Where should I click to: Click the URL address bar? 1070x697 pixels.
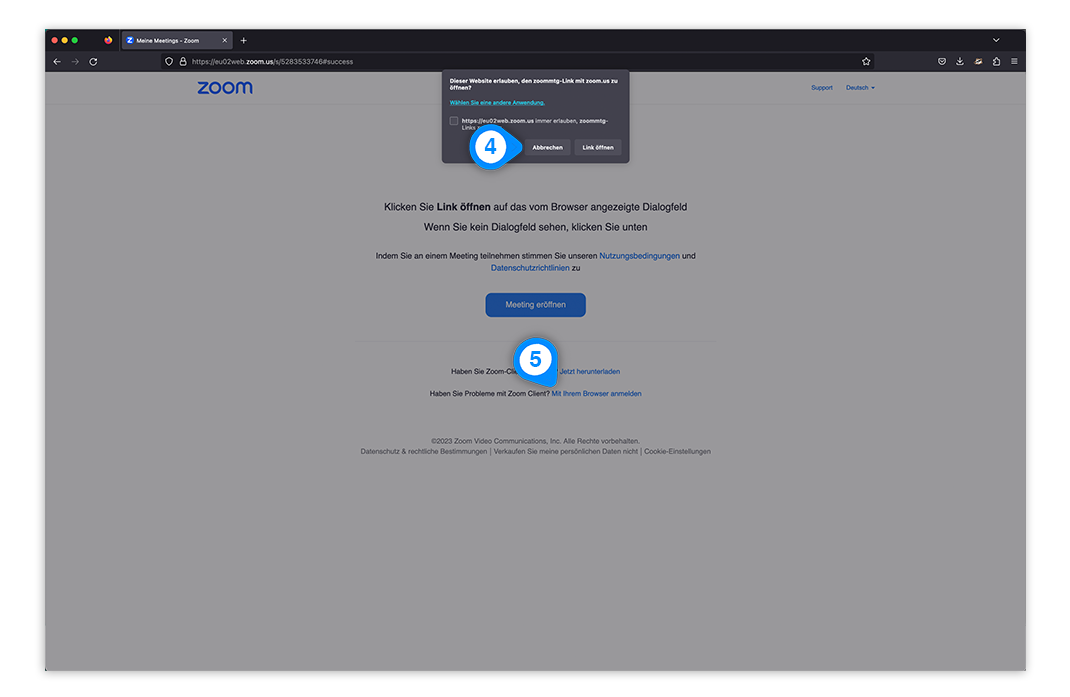coord(519,61)
